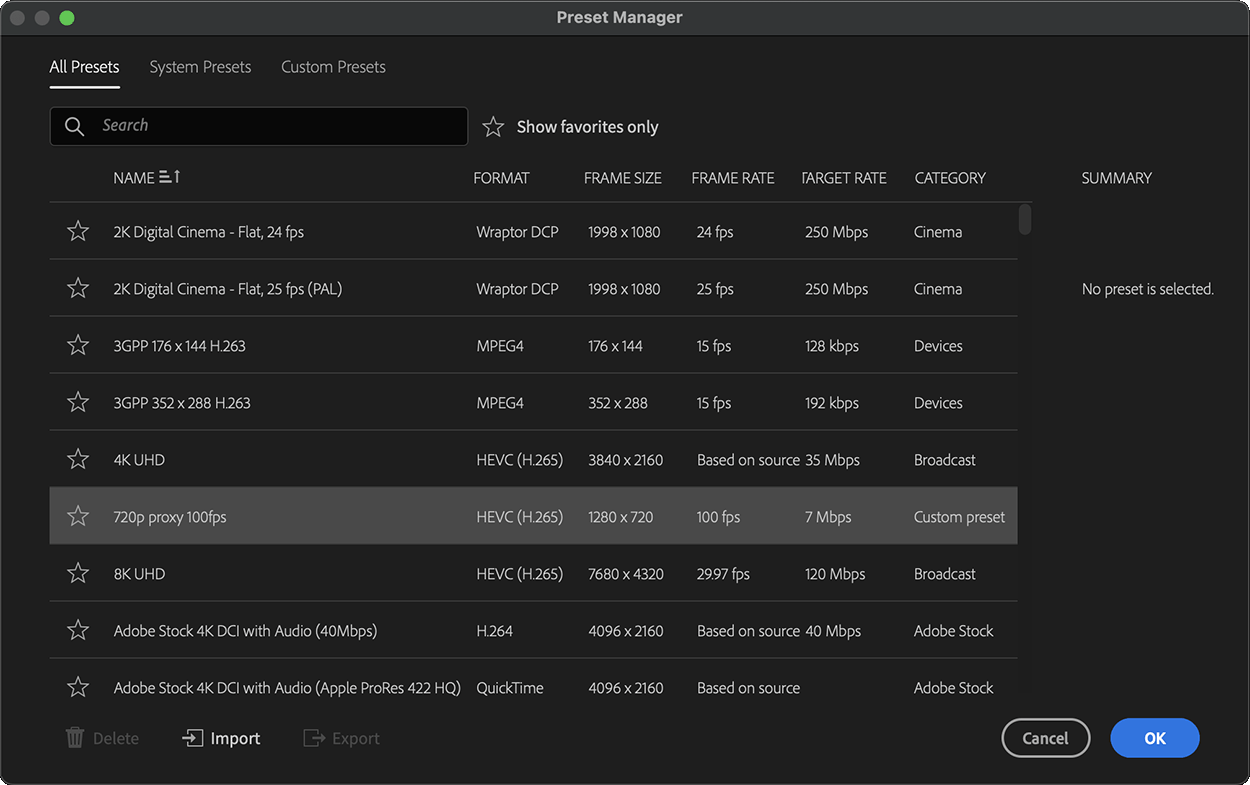Click the 120 Mbps target rate cell

pyautogui.click(x=835, y=574)
